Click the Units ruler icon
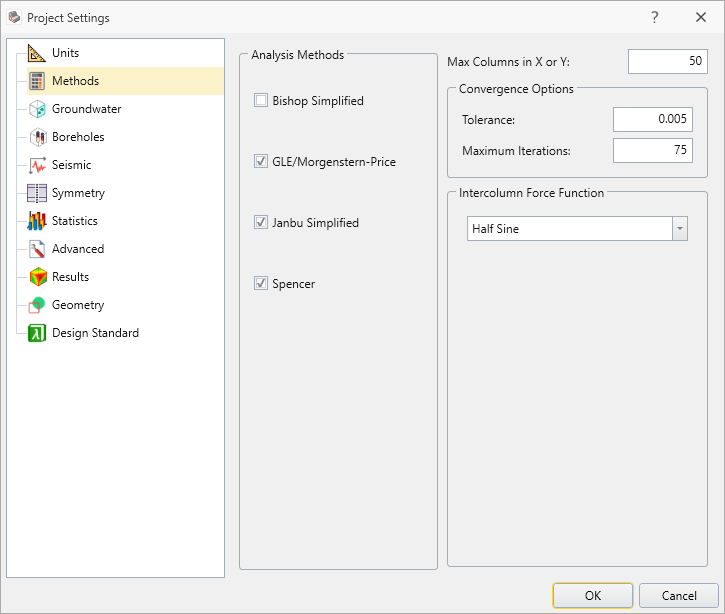The width and height of the screenshot is (725, 614). [37, 53]
